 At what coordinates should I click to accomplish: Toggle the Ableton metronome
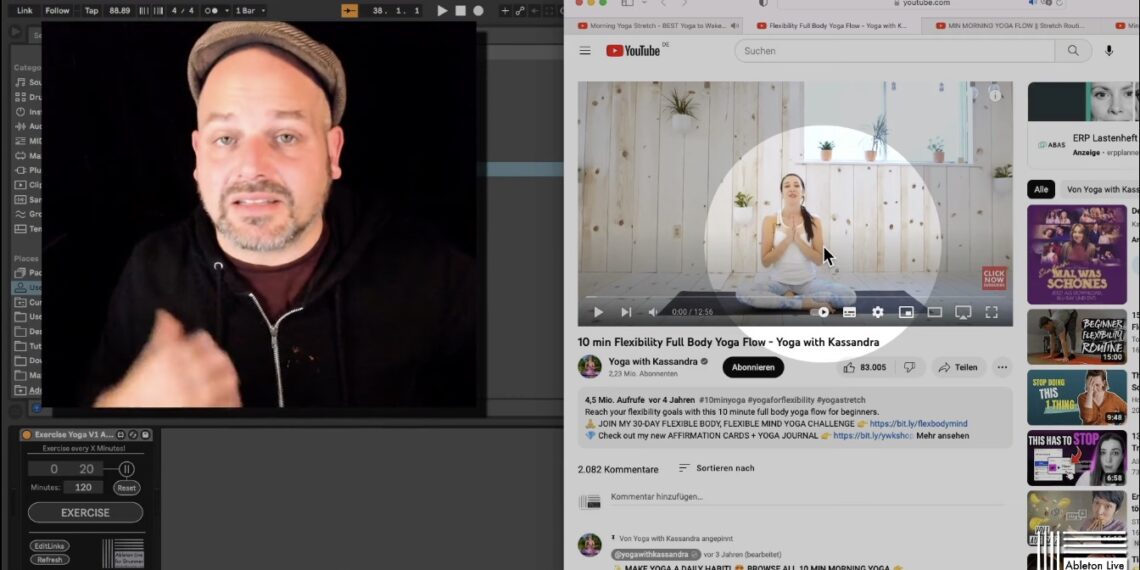pyautogui.click(x=211, y=11)
